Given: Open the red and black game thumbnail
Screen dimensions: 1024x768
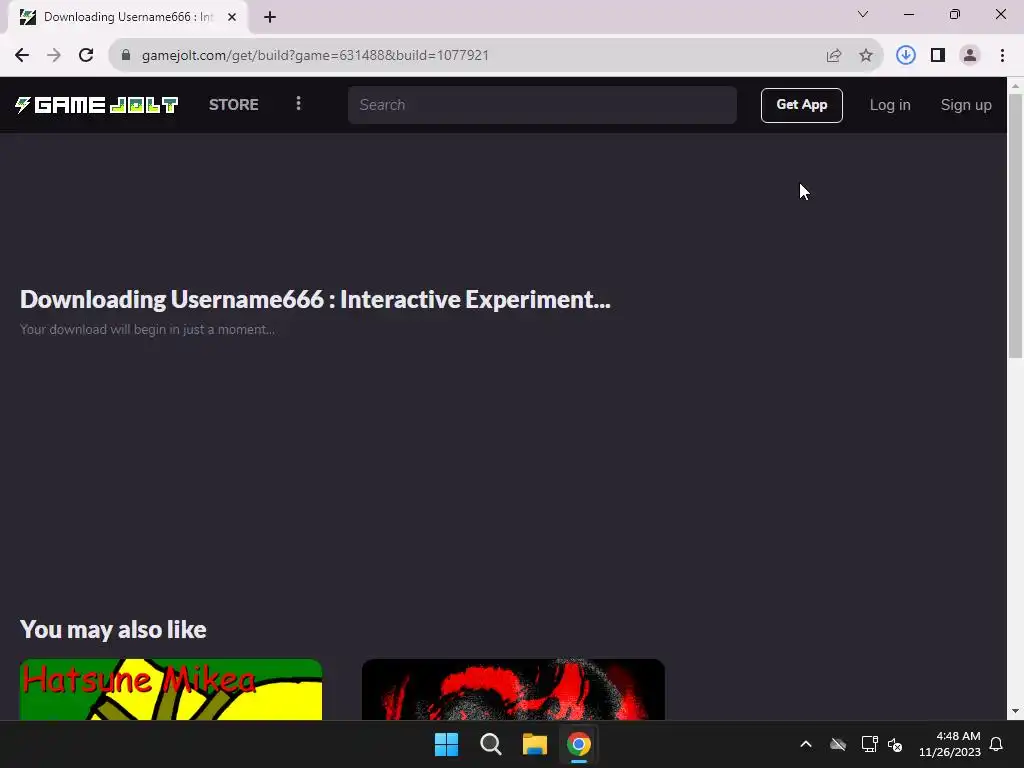Looking at the screenshot, I should coord(513,689).
